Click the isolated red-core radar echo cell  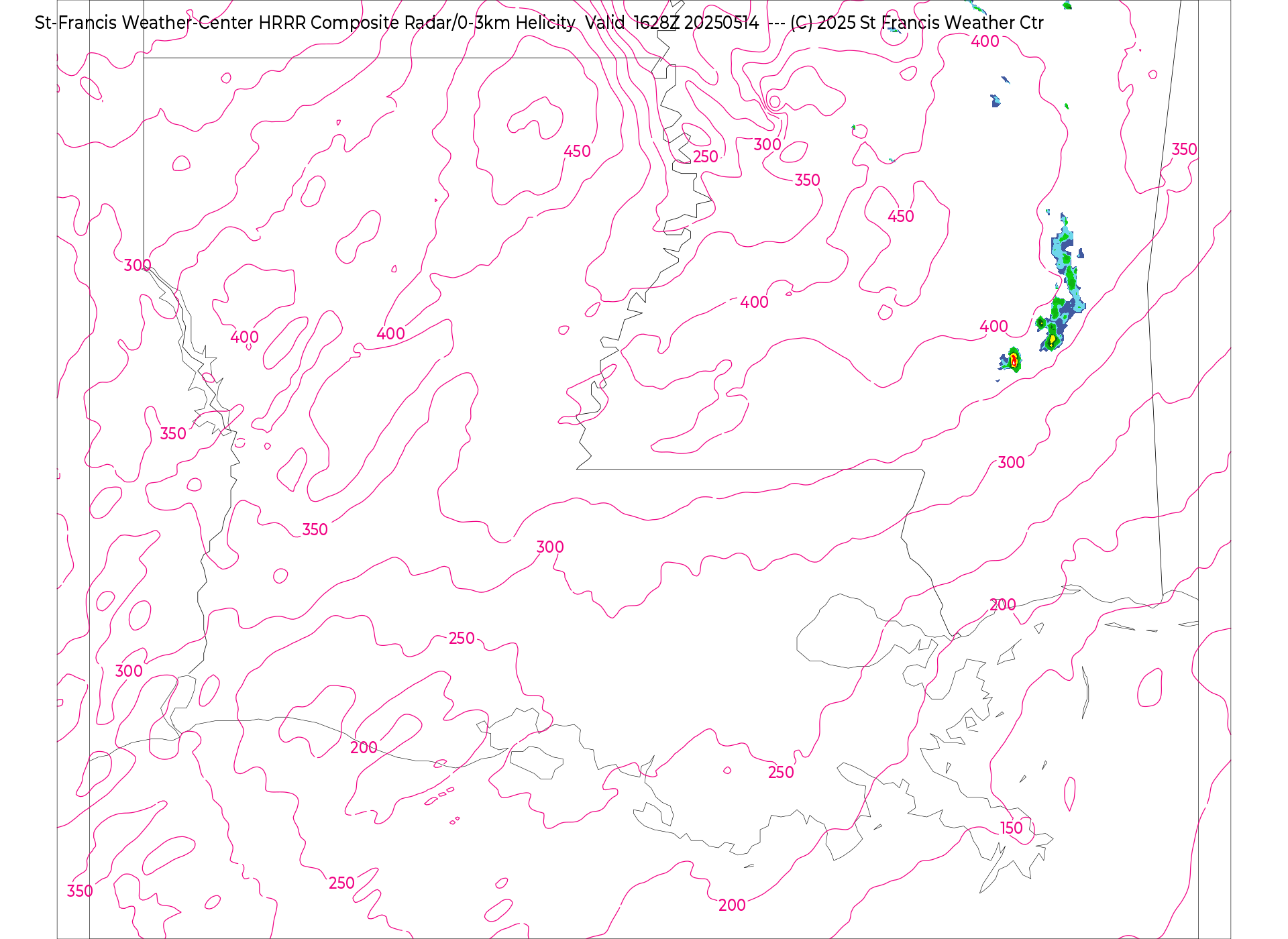click(x=1014, y=361)
